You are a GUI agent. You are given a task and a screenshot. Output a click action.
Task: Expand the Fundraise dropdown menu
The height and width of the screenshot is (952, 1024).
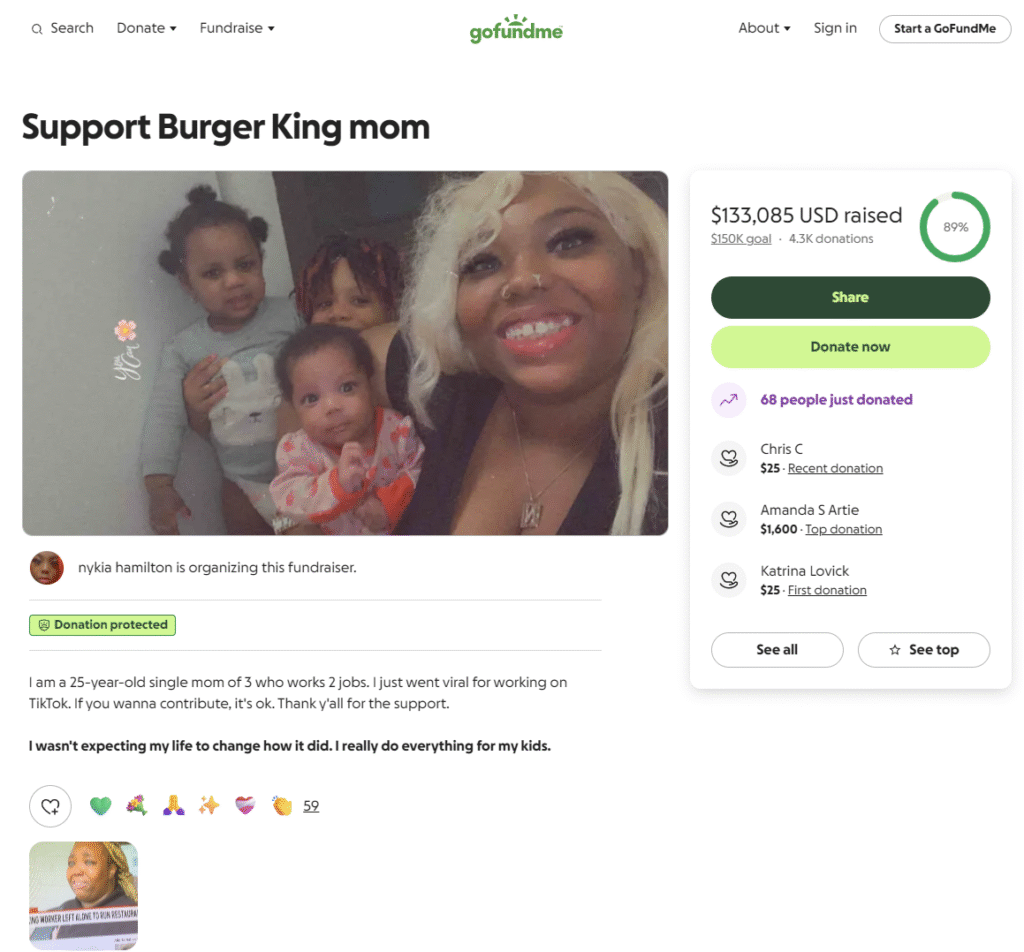(x=237, y=28)
